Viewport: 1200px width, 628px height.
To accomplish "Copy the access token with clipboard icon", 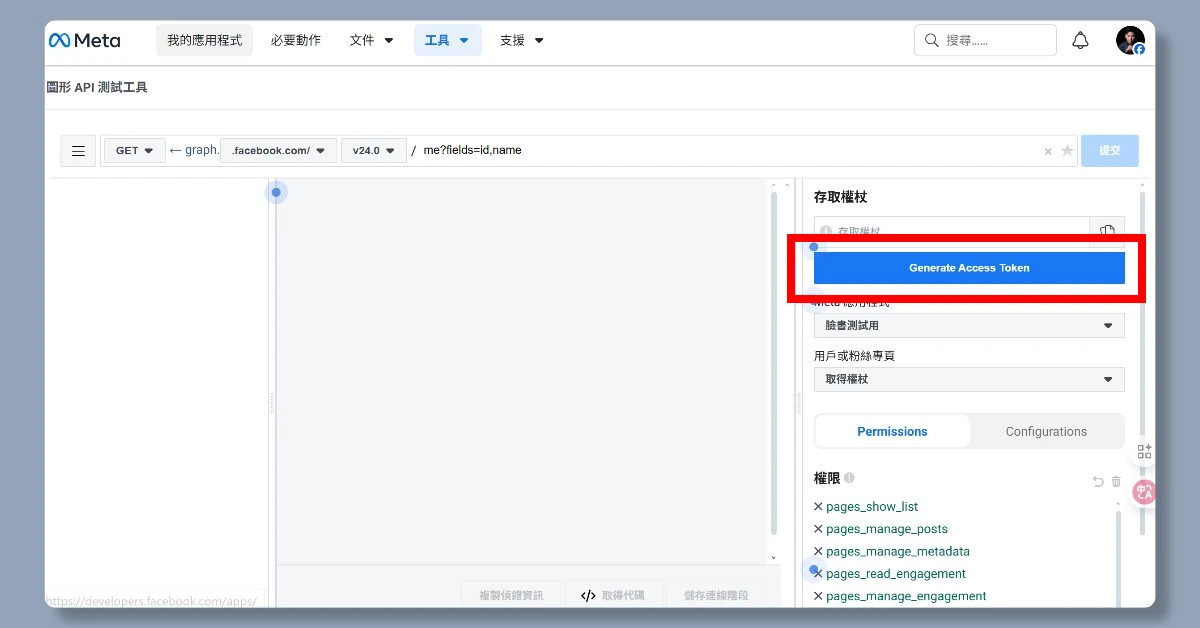I will (1107, 231).
